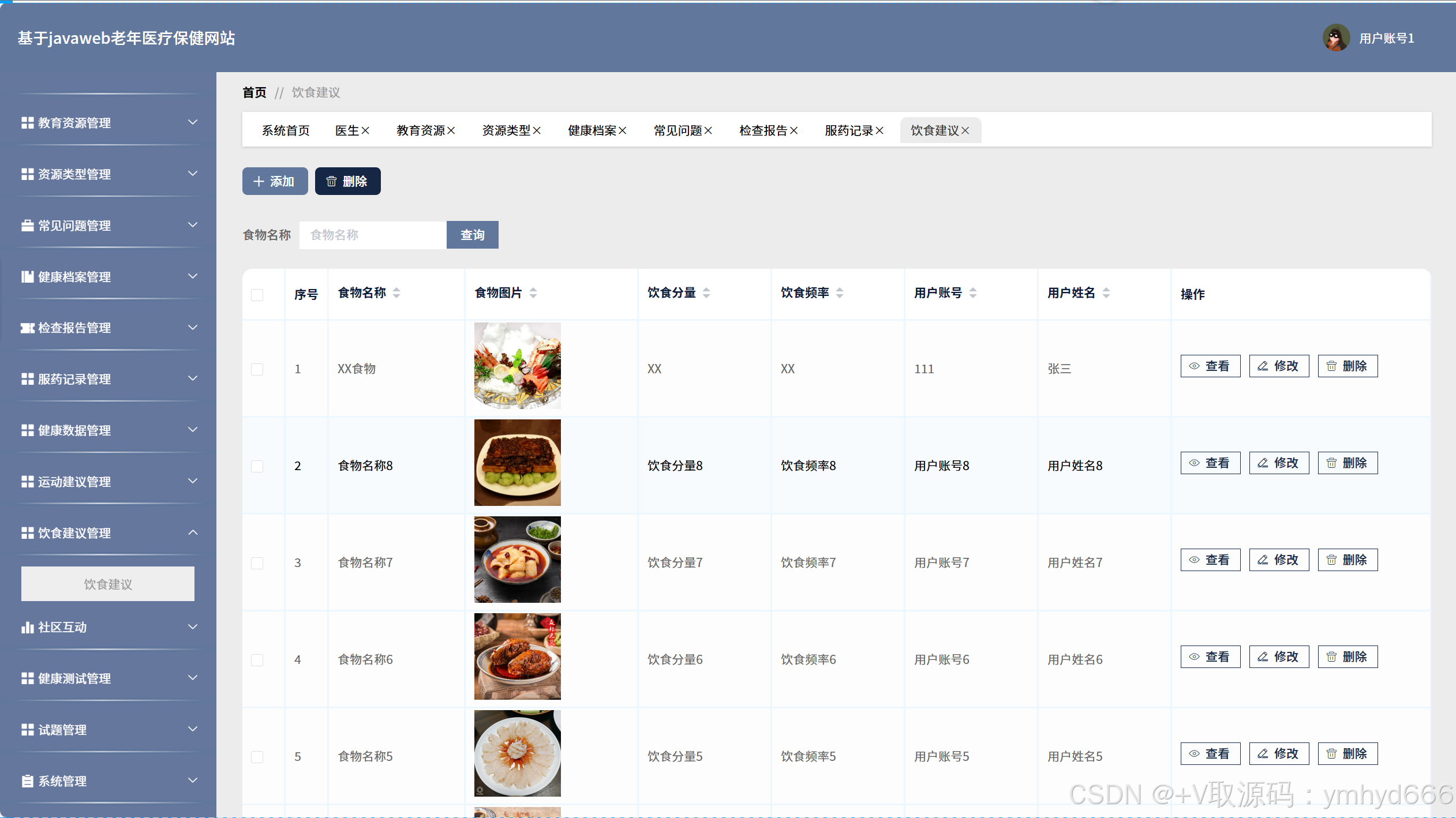This screenshot has width=1456, height=818.
Task: Check the checkbox for row 2
Action: coord(257,466)
